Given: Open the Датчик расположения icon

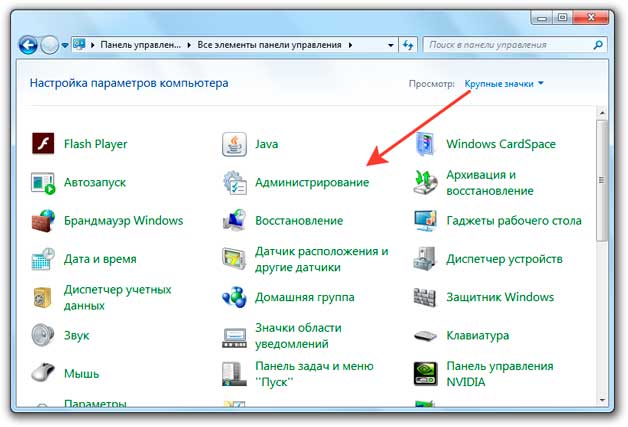Looking at the screenshot, I should [x=234, y=259].
